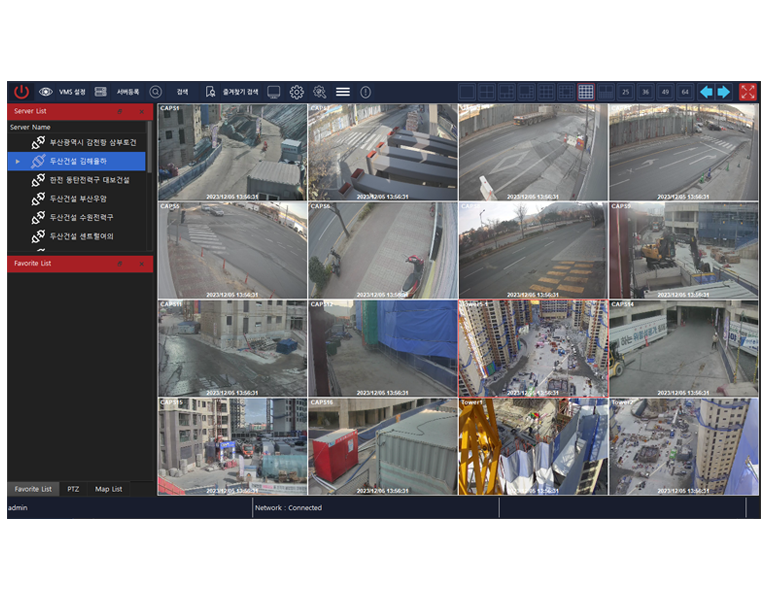This screenshot has width=767, height=600.
Task: Open the hamburger menu in toolbar
Action: tap(343, 91)
